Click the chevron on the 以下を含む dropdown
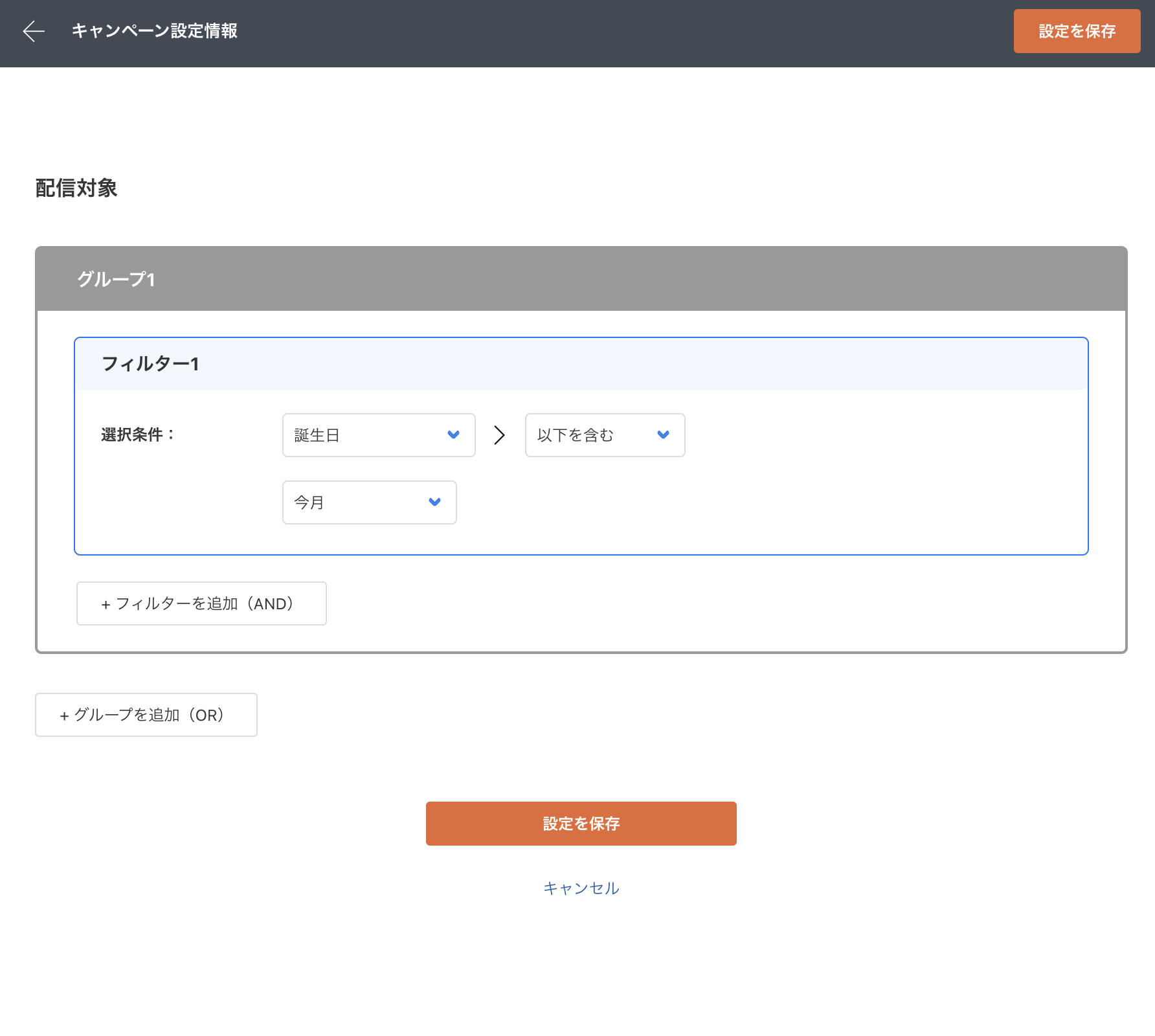1155x1036 pixels. point(663,434)
